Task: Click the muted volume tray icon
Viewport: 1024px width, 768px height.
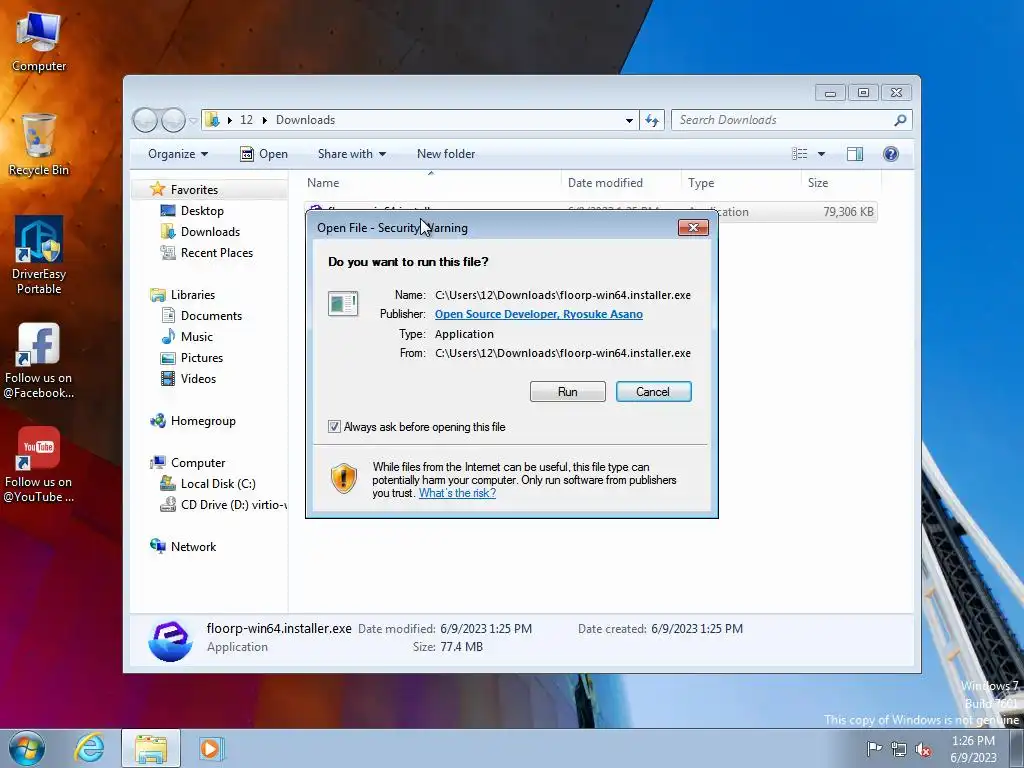Action: pyautogui.click(x=923, y=749)
